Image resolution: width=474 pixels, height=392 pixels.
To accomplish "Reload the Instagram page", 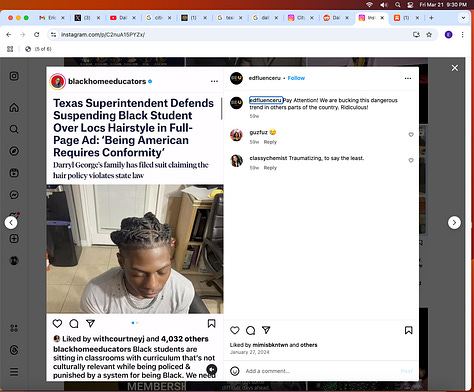I will 37,34.
